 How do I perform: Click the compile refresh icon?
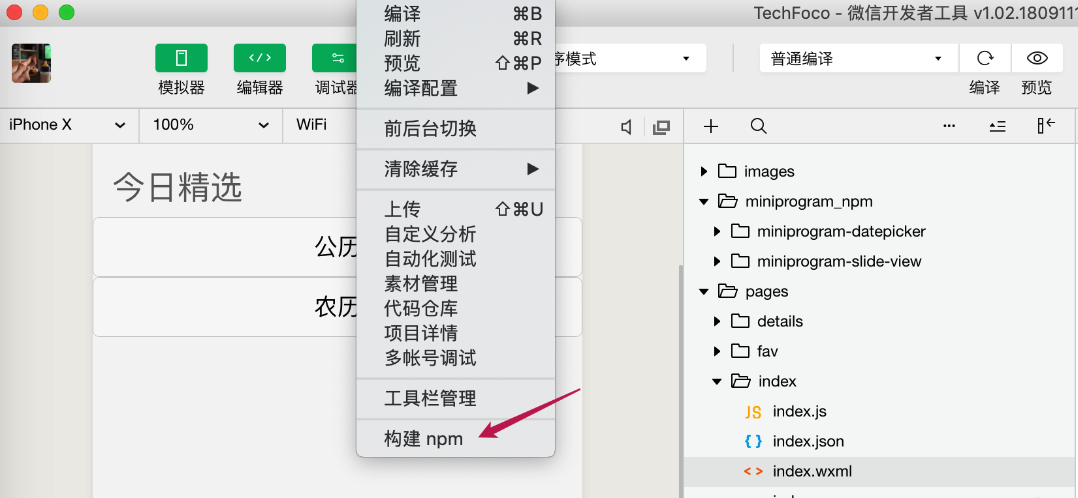[985, 58]
